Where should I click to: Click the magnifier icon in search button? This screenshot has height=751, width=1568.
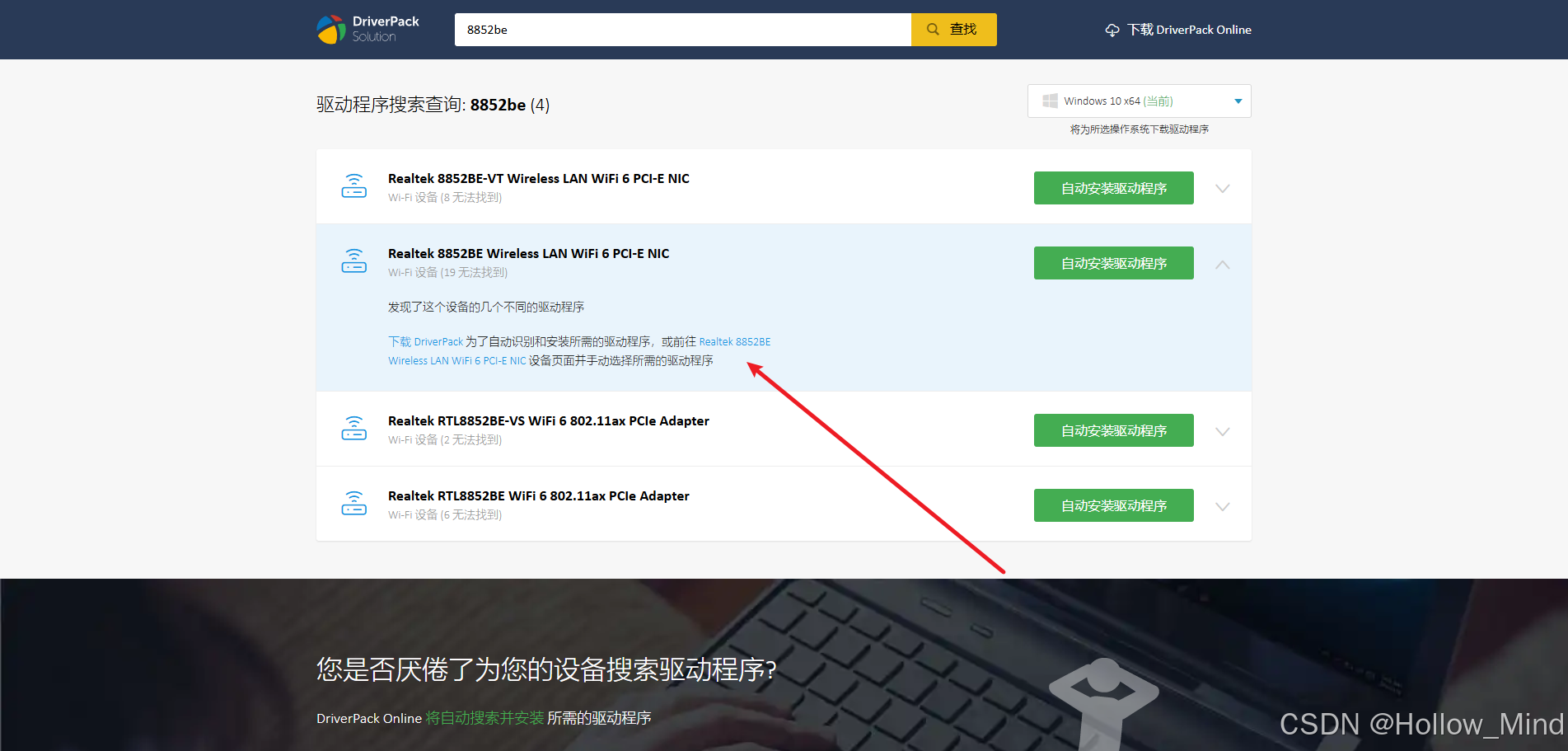[933, 30]
